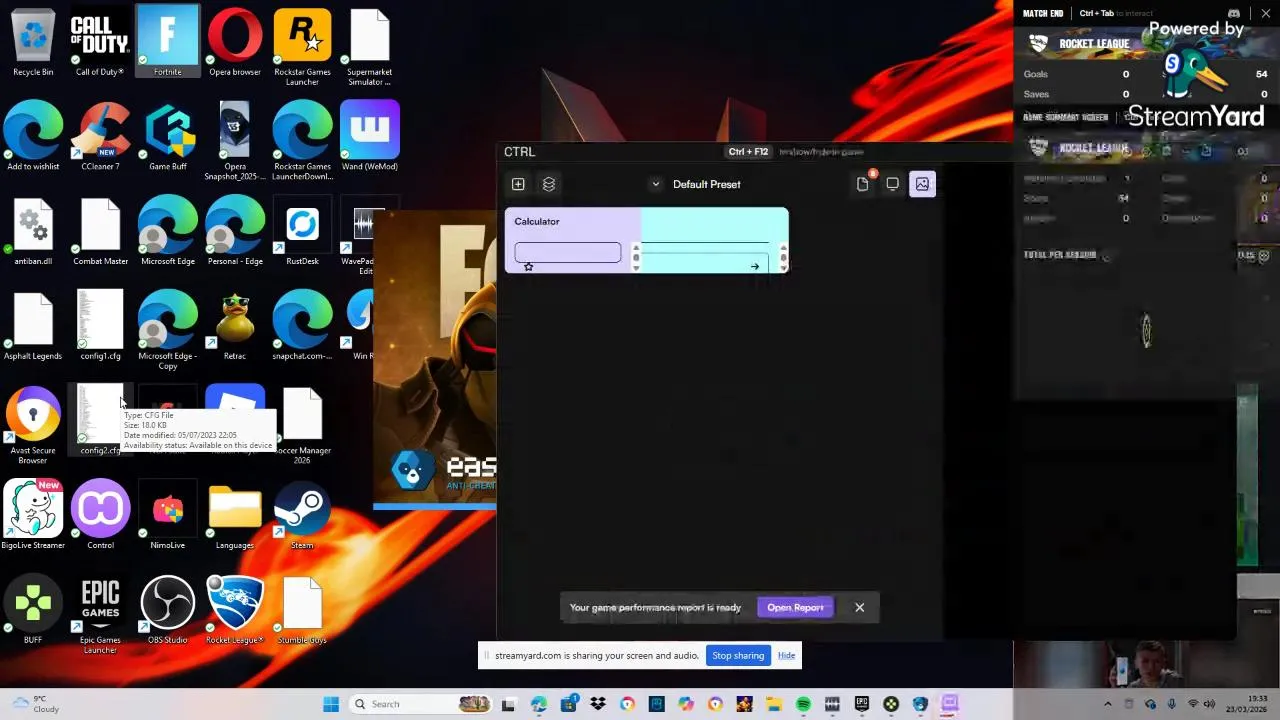Click the arrow in Calculator widget
1280x720 pixels.
(x=755, y=267)
